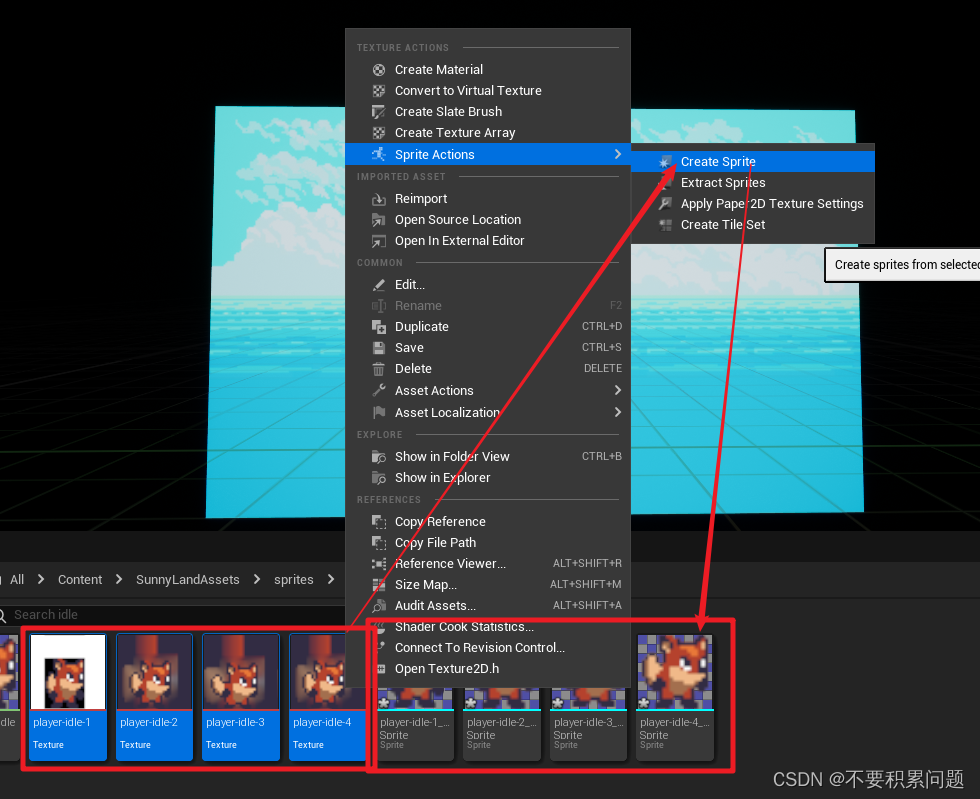Click the Convert to Virtual Texture icon

click(379, 91)
